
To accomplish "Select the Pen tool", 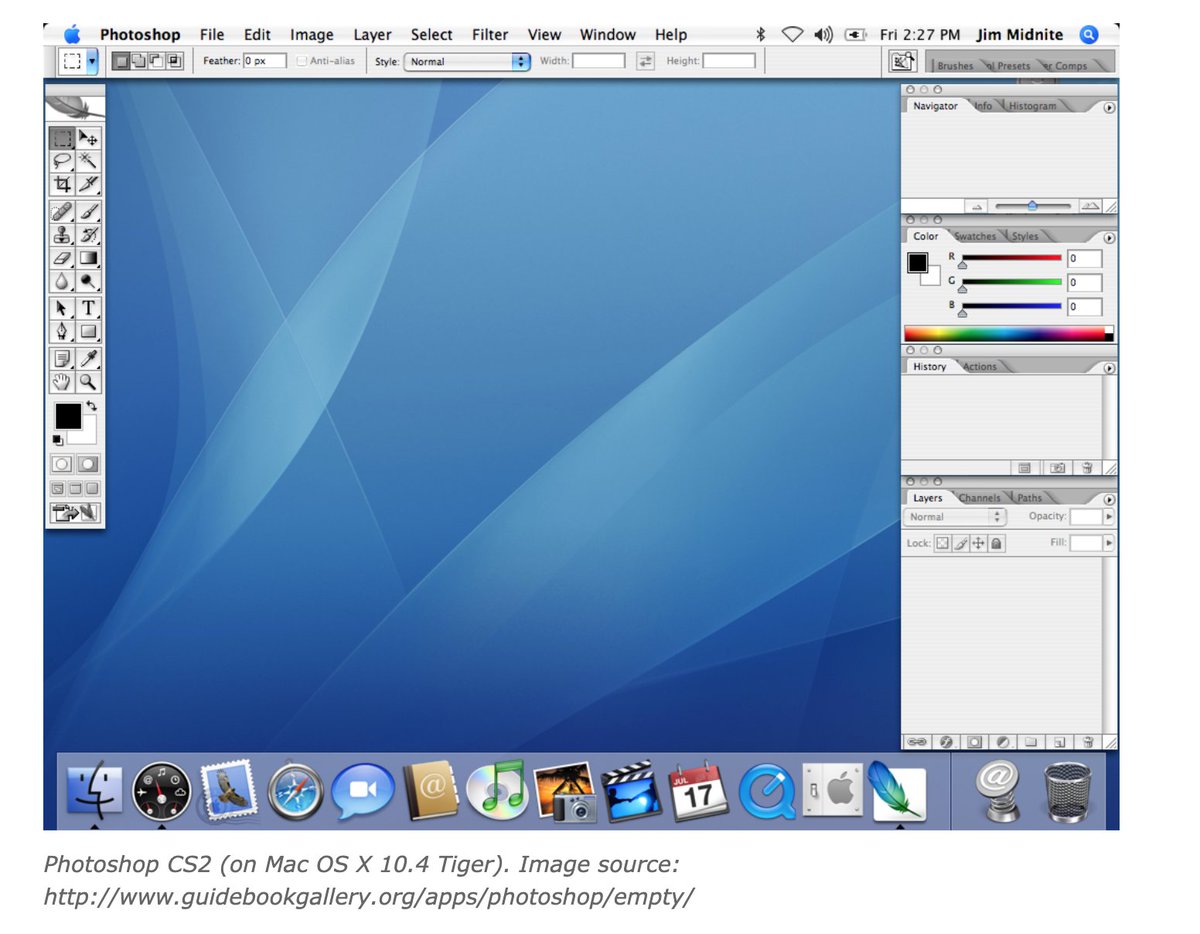I will (63, 331).
